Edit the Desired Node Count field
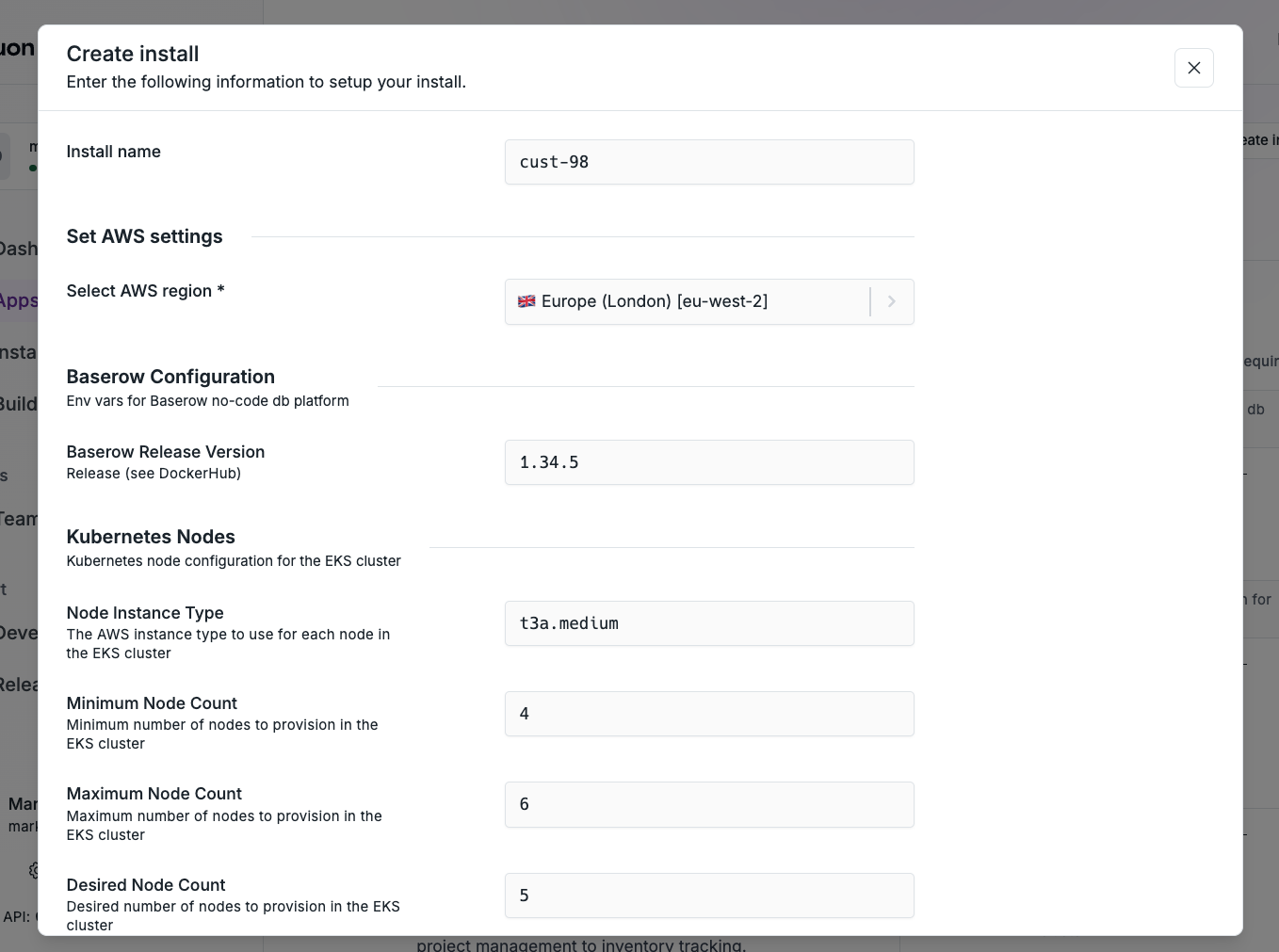 click(709, 896)
